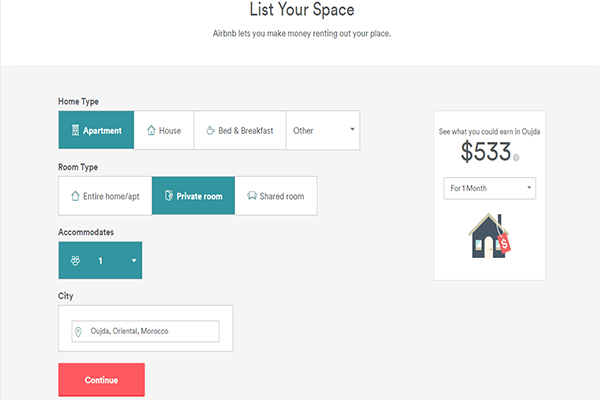Click the house with price tag illustration
600x400 pixels.
pos(489,238)
